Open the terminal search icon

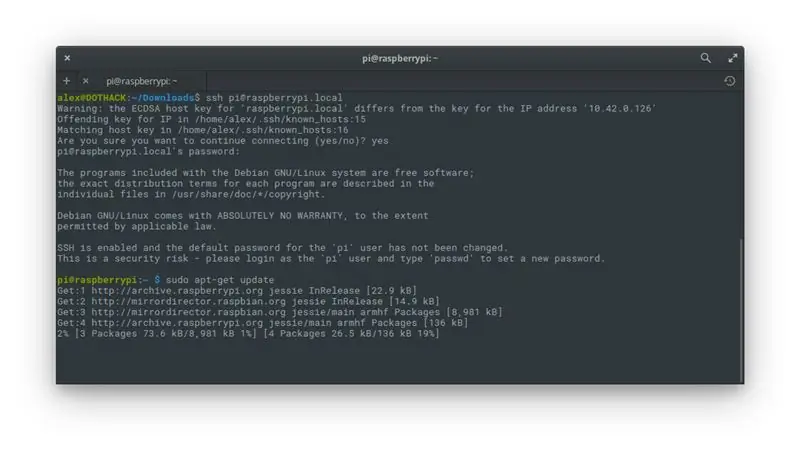705,58
